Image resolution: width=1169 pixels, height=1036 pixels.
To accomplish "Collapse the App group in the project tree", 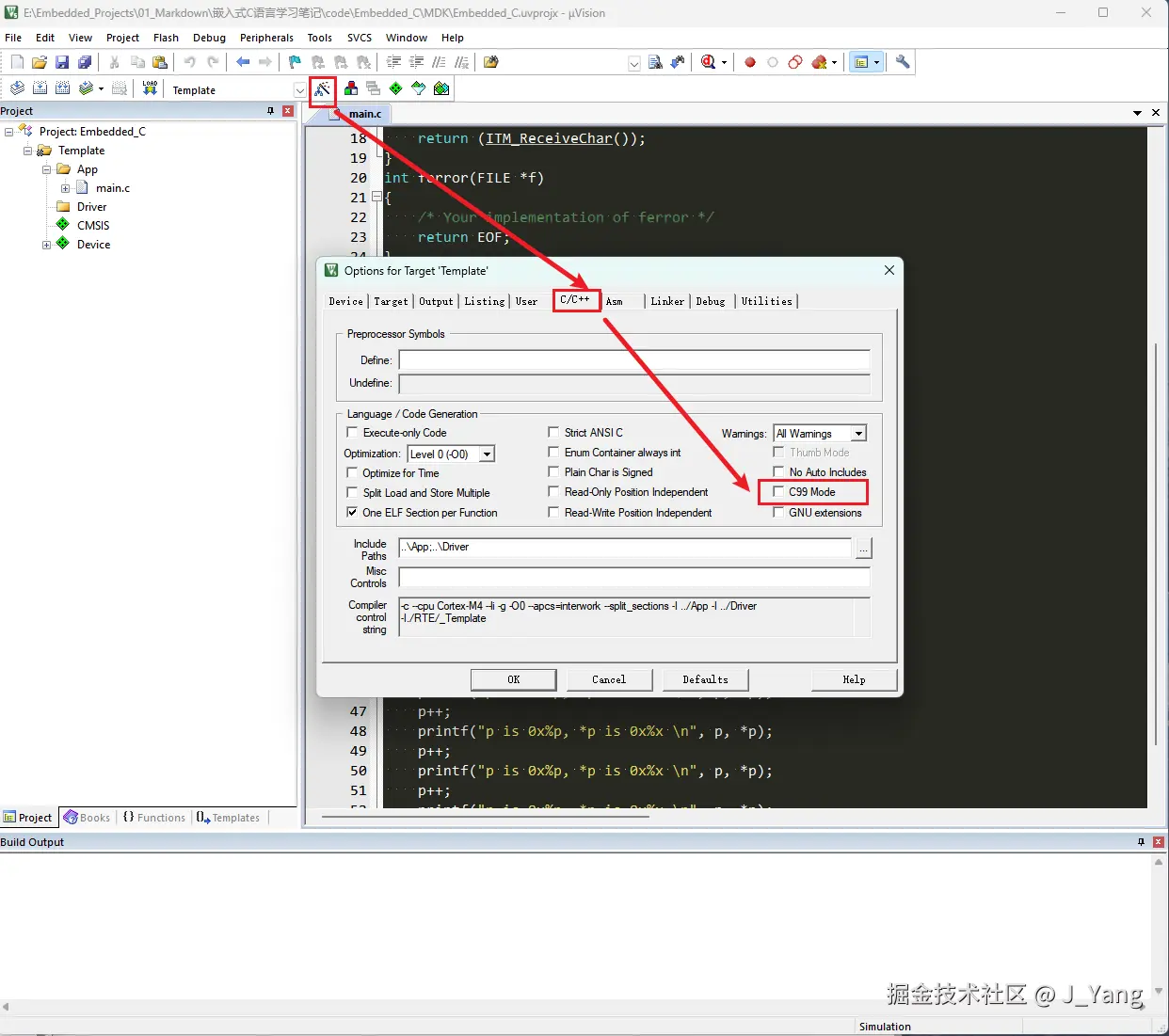I will click(46, 169).
